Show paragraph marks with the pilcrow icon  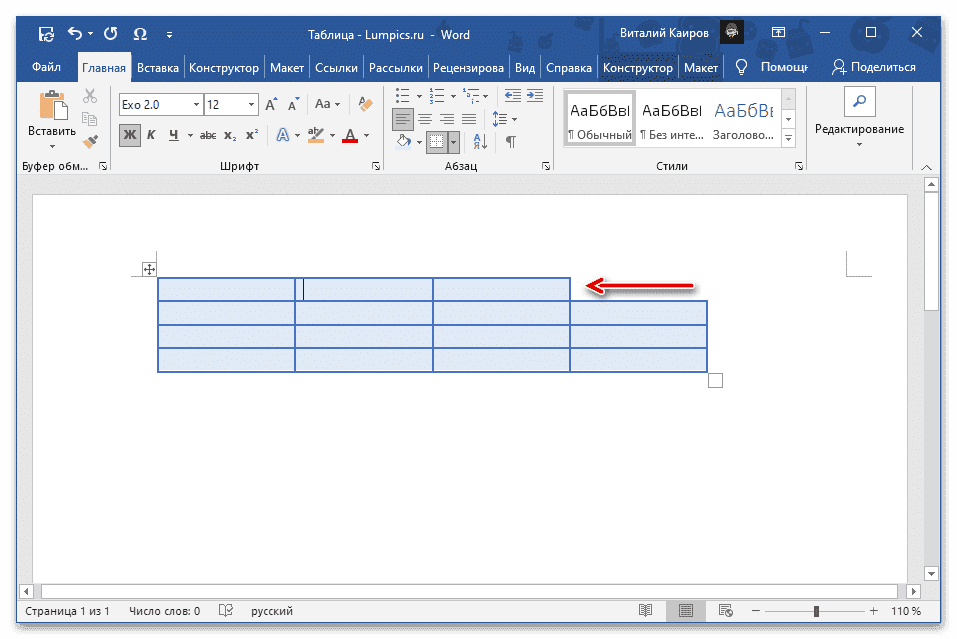[510, 141]
